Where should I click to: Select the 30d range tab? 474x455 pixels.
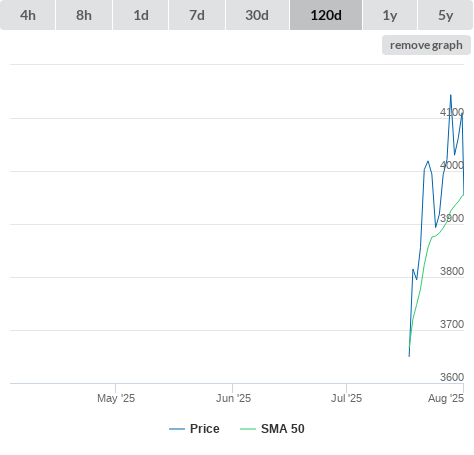click(x=257, y=15)
